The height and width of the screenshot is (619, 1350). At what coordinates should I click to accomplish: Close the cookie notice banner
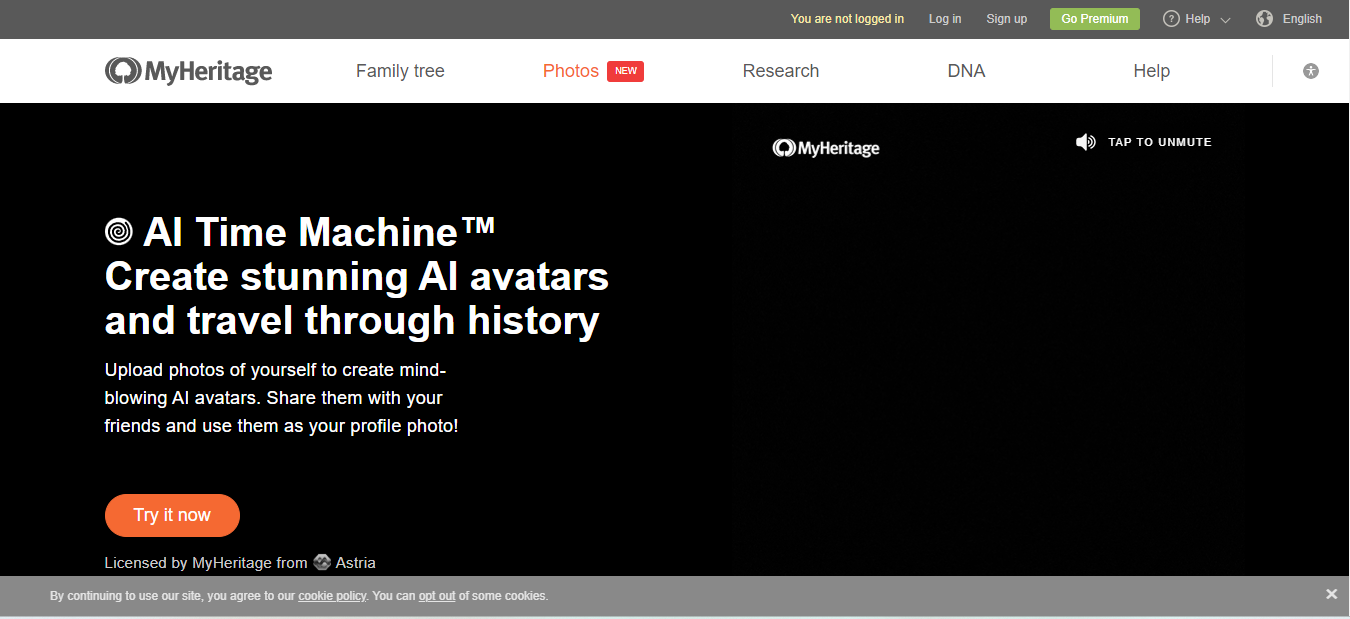point(1331,594)
